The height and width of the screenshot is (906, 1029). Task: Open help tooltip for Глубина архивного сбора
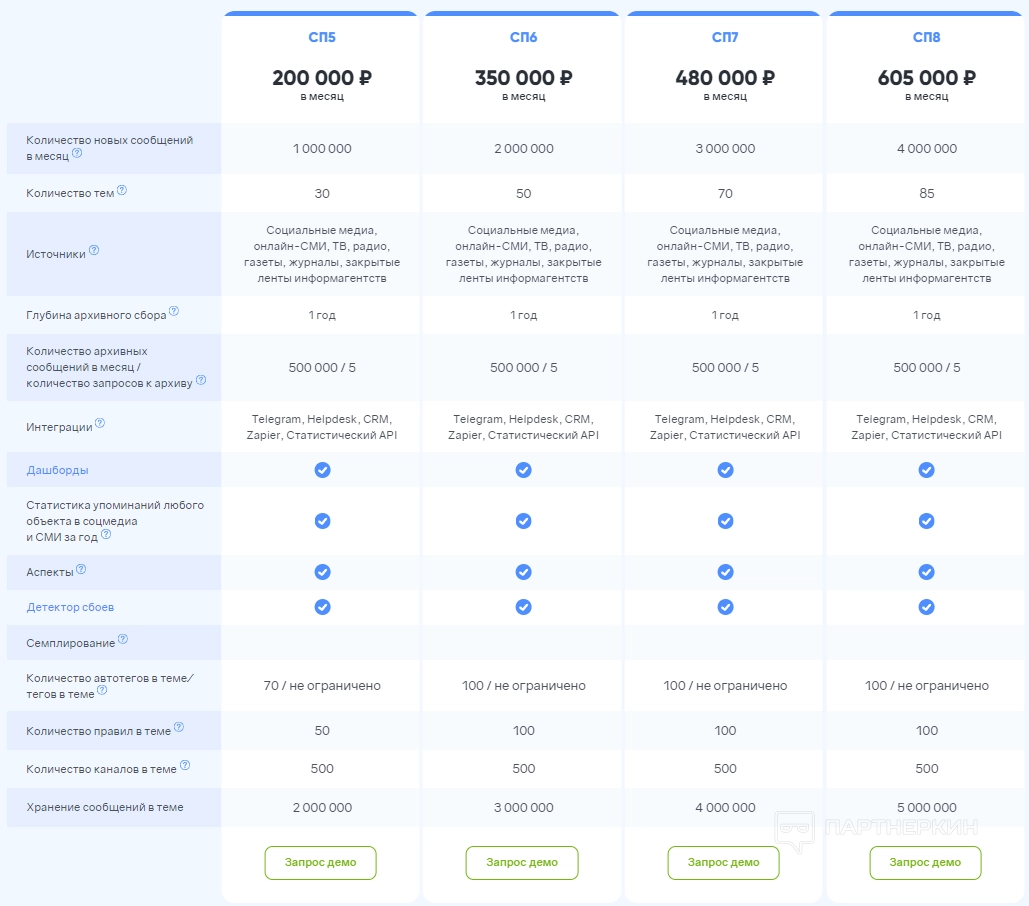click(174, 311)
